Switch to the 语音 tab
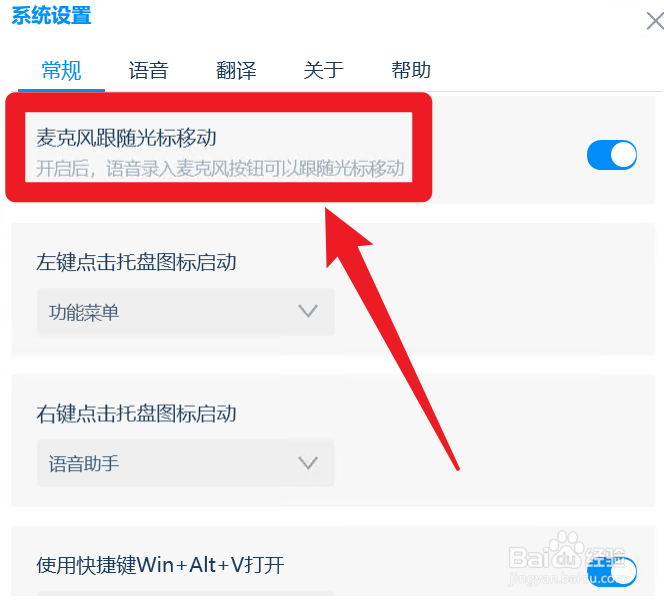This screenshot has height=602, width=664. point(149,70)
